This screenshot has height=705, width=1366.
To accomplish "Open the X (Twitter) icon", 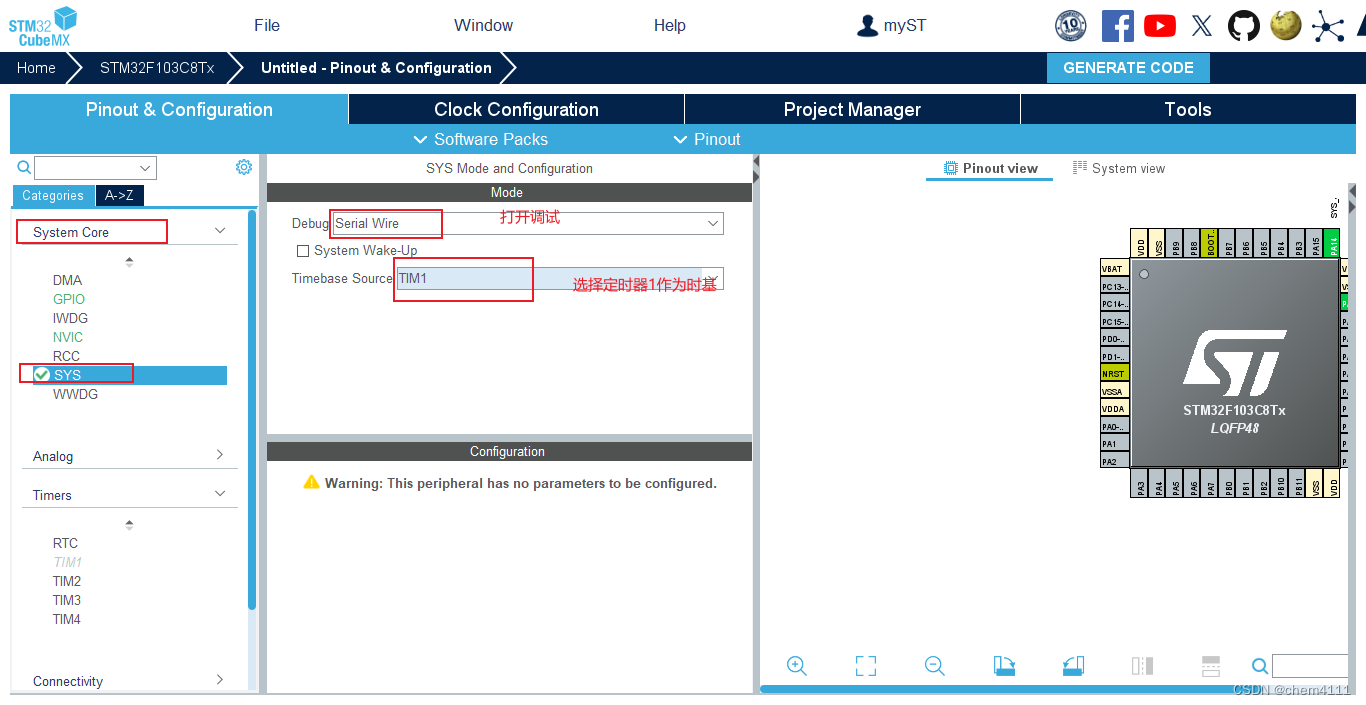I will pos(1202,26).
